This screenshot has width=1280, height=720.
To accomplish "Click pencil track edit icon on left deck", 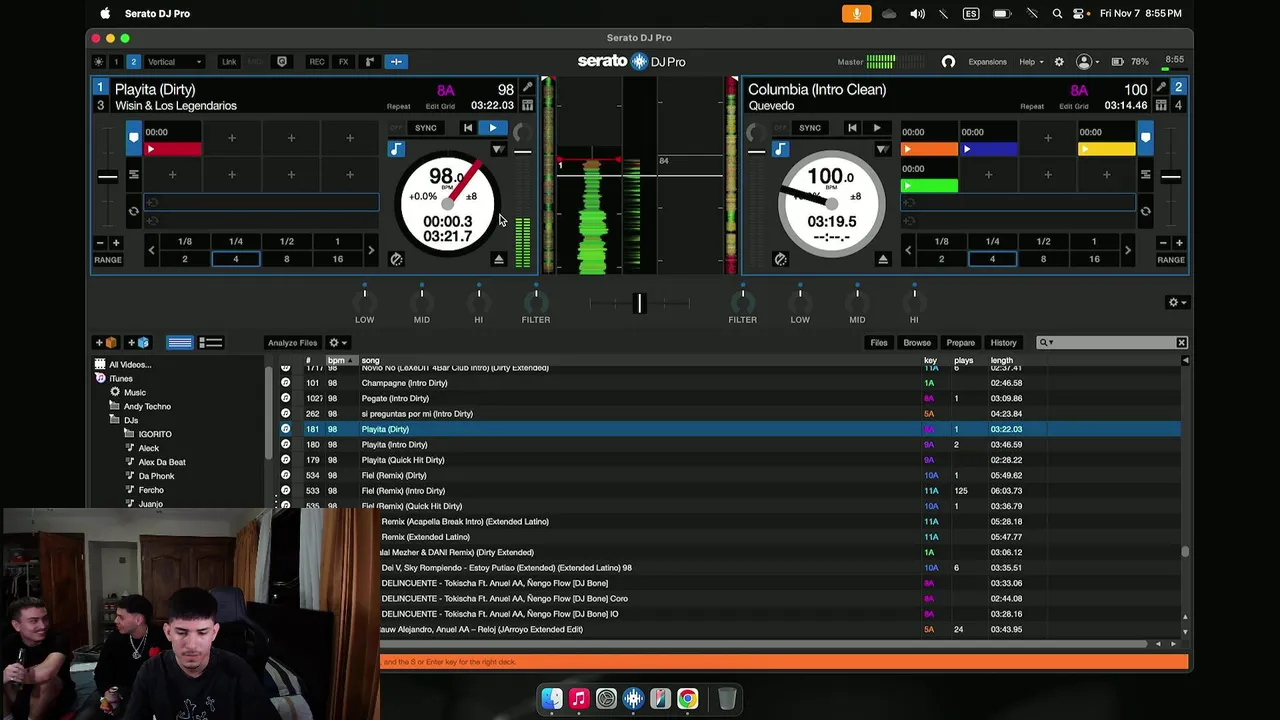I will [x=527, y=87].
